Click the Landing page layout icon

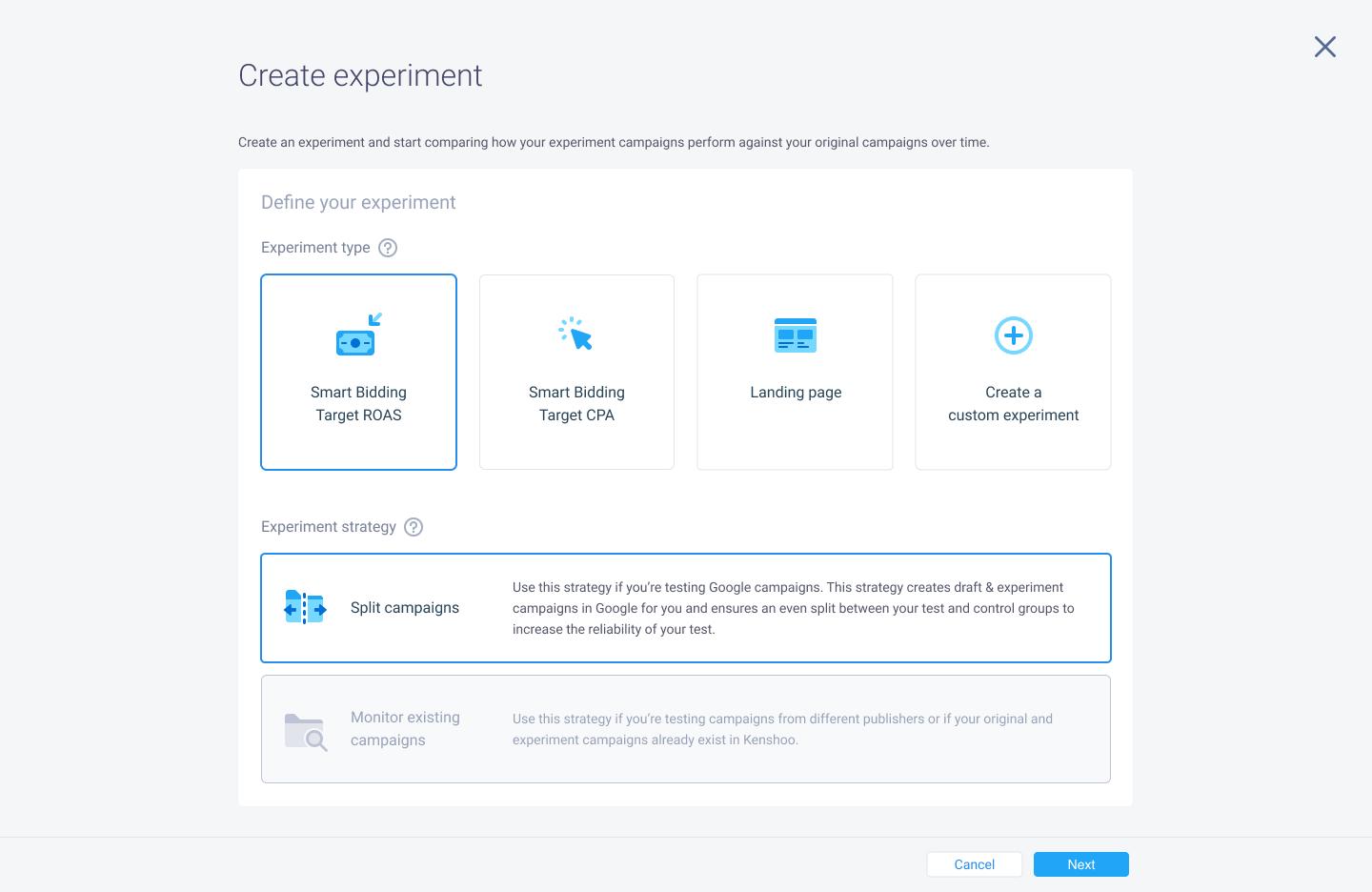796,334
